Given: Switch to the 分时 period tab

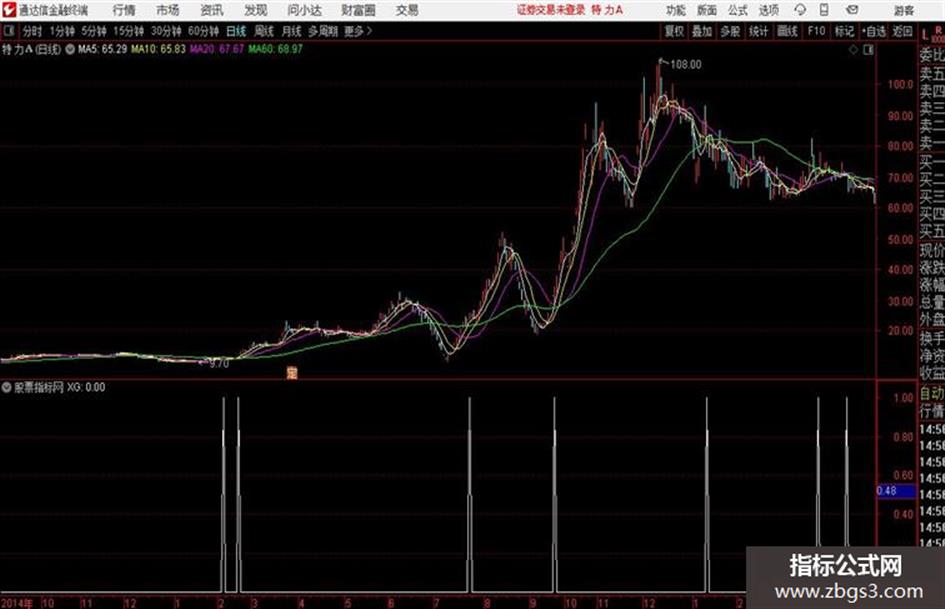Looking at the screenshot, I should 32,31.
